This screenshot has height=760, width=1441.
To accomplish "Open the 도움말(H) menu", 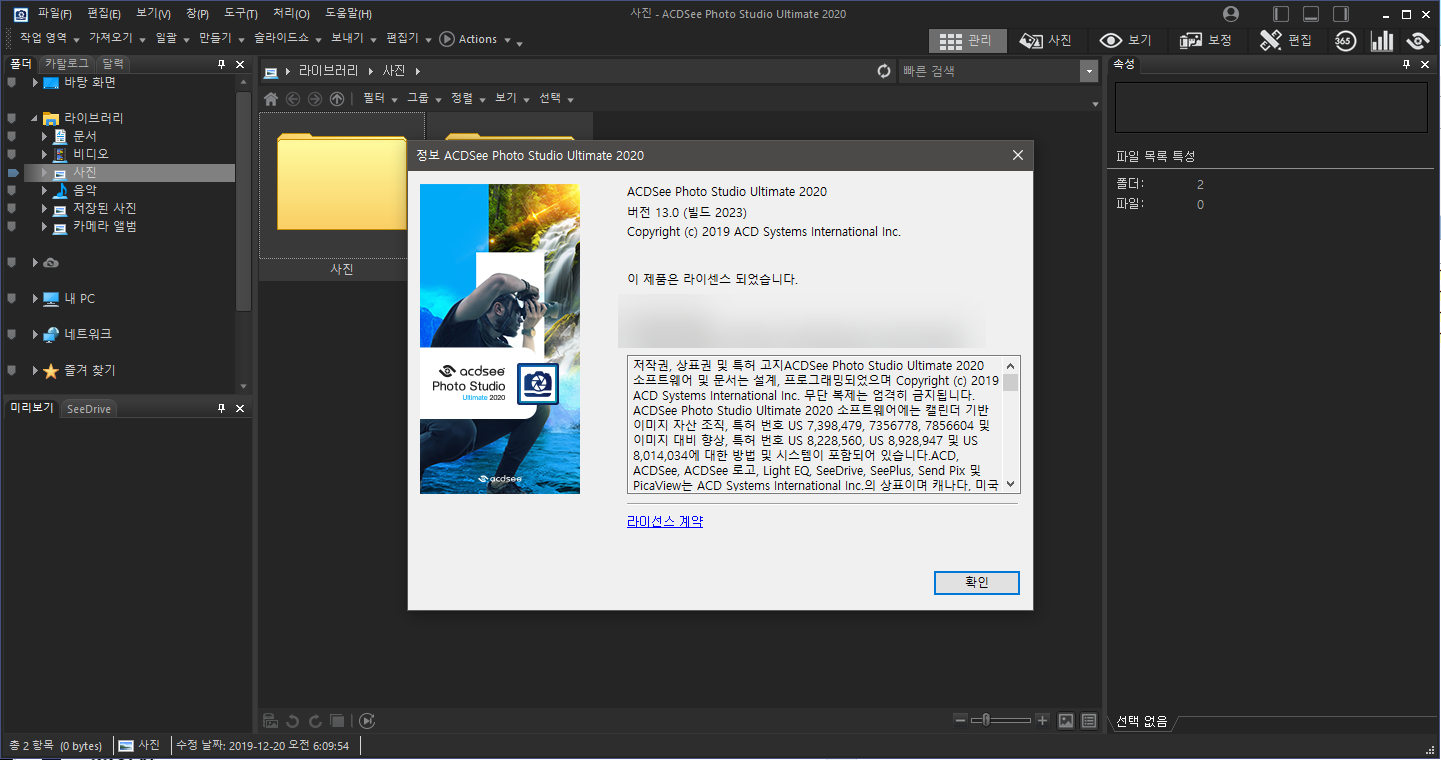I will [x=348, y=14].
